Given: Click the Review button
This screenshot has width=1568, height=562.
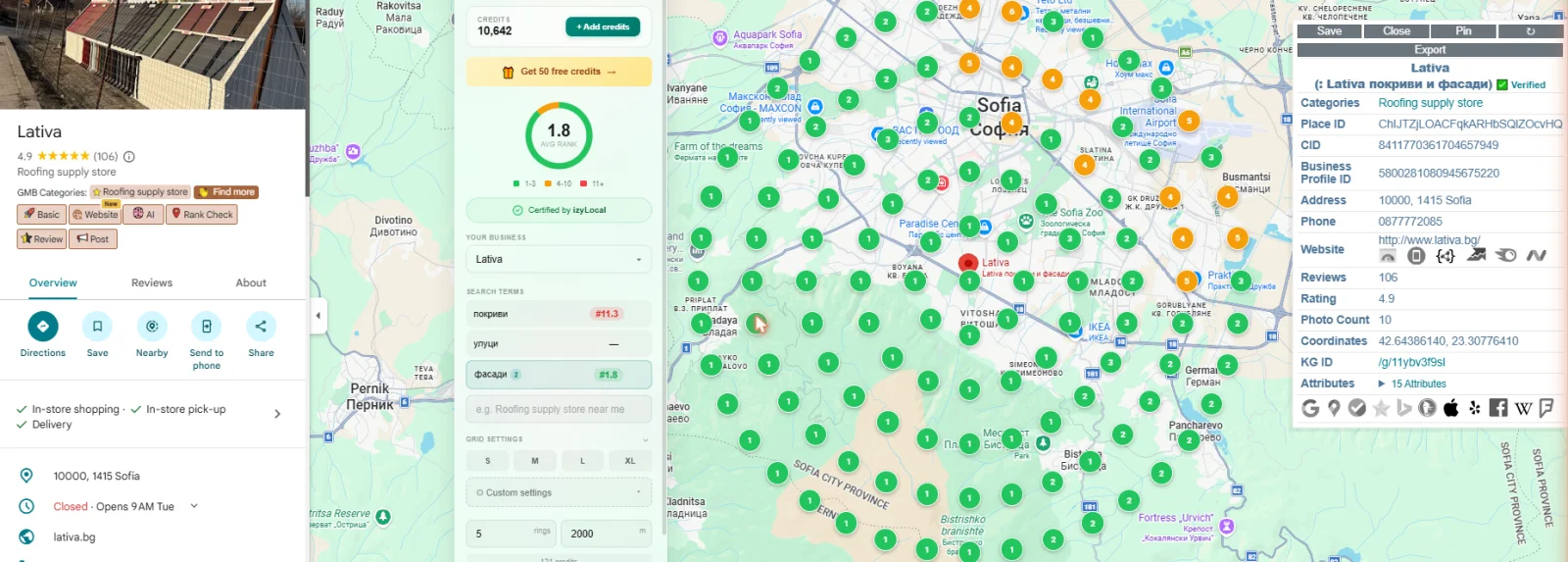Looking at the screenshot, I should point(42,238).
